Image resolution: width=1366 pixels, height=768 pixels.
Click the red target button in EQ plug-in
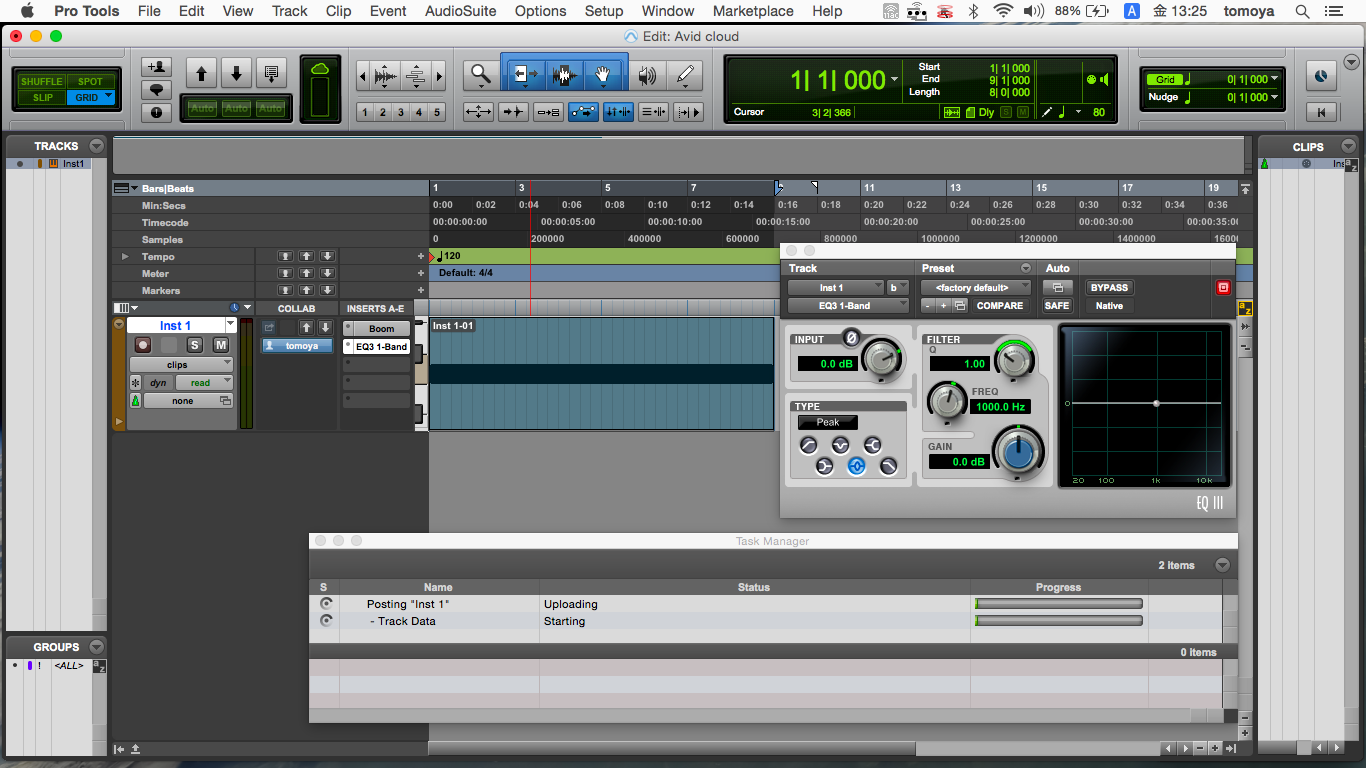[x=1222, y=287]
